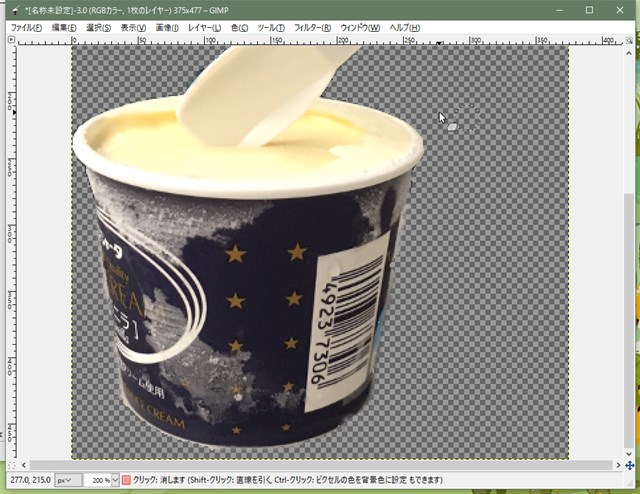Image resolution: width=640 pixels, height=494 pixels.
Task: Open the フィルター(R) menu
Action: [313, 27]
